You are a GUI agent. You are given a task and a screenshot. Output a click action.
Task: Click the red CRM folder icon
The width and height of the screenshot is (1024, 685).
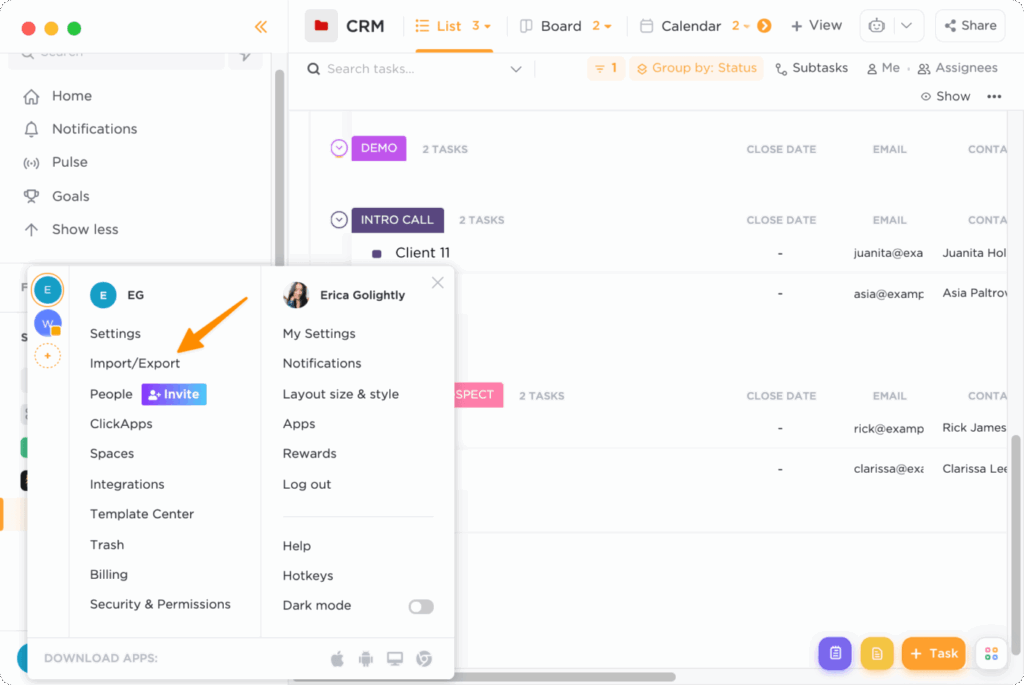[x=321, y=26]
